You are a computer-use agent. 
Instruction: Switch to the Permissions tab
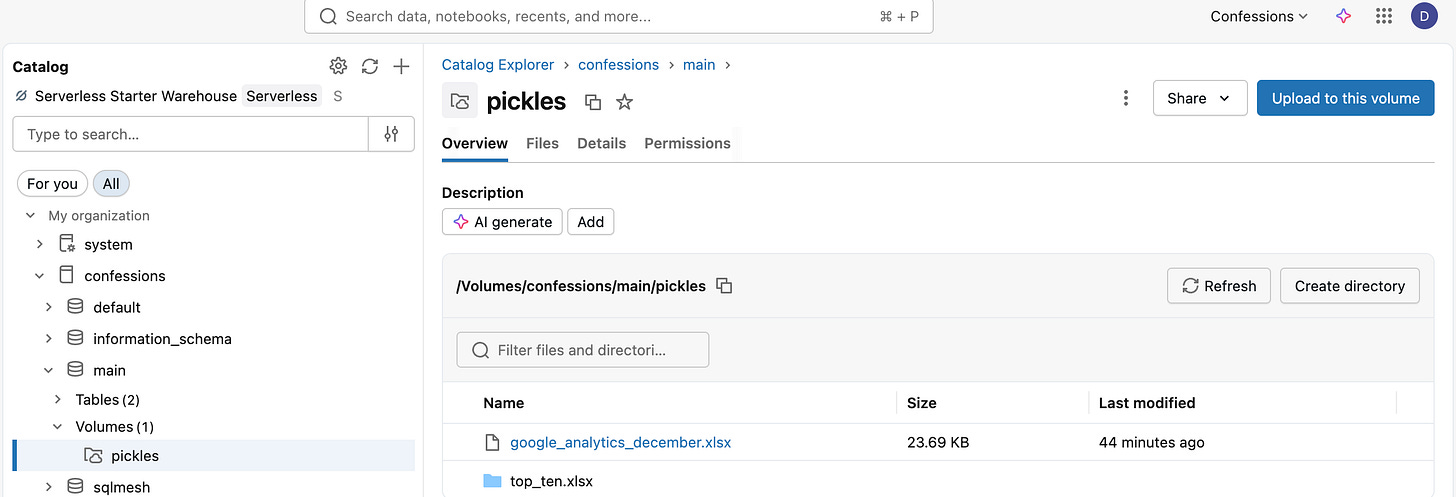pos(687,143)
